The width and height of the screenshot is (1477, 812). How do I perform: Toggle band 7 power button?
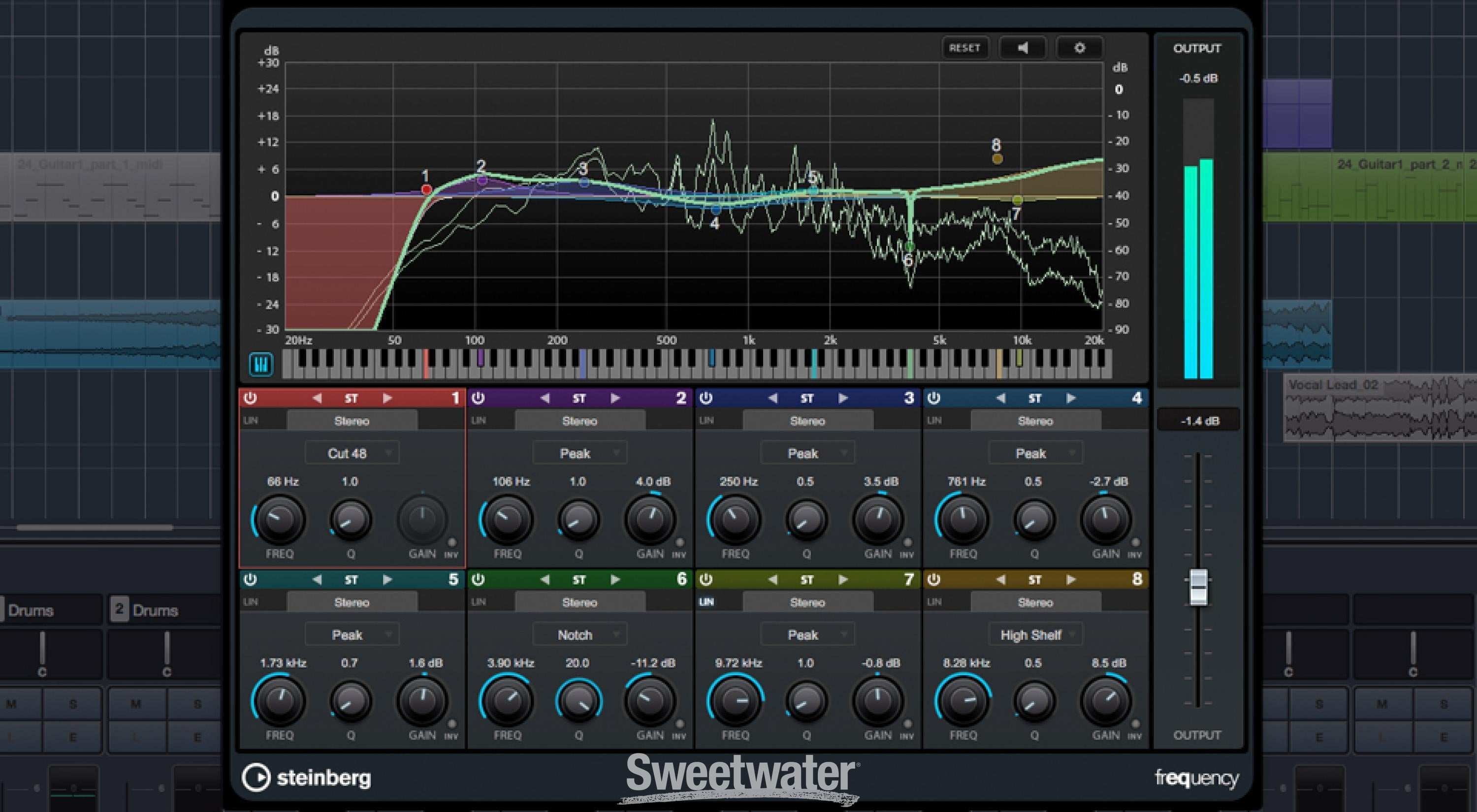[706, 579]
